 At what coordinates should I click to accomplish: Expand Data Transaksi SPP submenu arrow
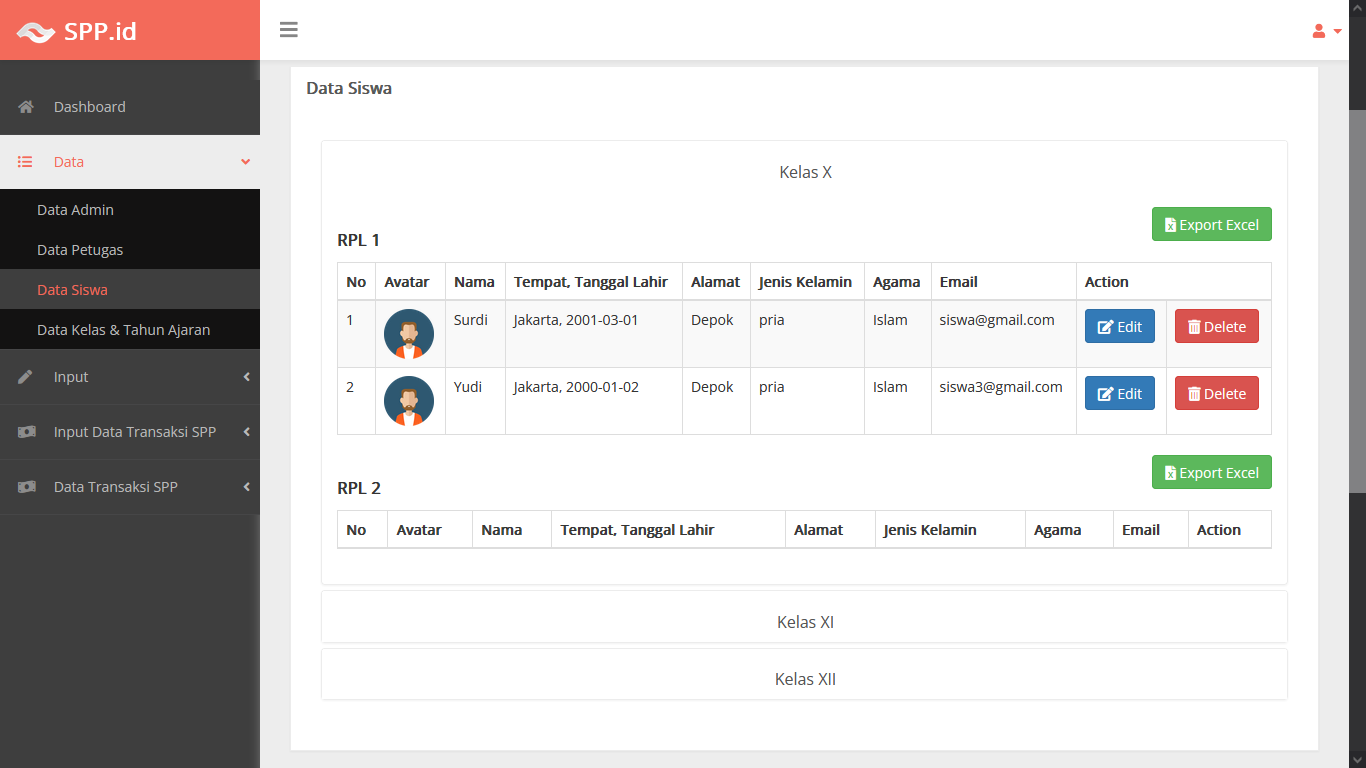pyautogui.click(x=246, y=487)
